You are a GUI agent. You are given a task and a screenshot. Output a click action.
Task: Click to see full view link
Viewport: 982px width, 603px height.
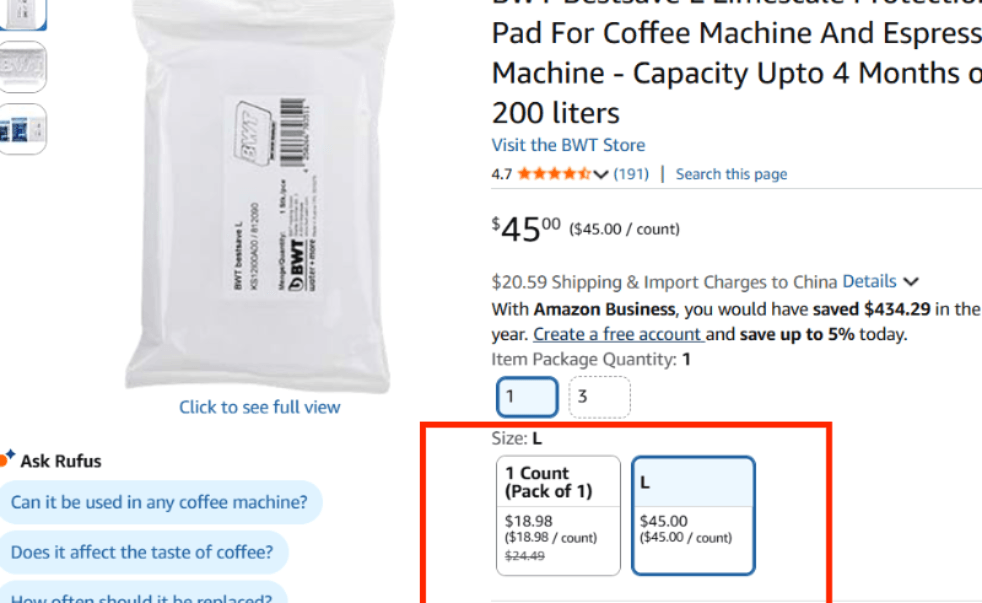point(259,407)
